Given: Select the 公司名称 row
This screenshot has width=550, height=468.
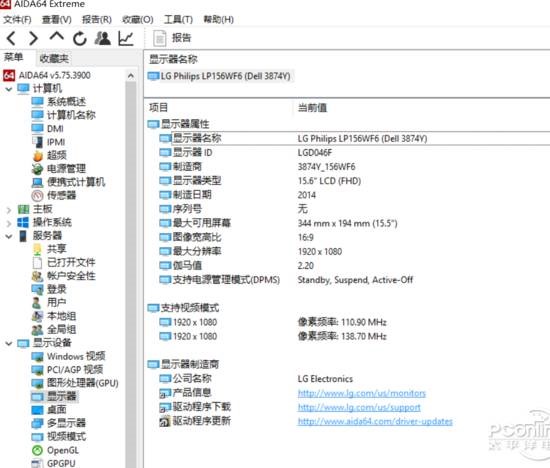Looking at the screenshot, I should tap(354, 379).
